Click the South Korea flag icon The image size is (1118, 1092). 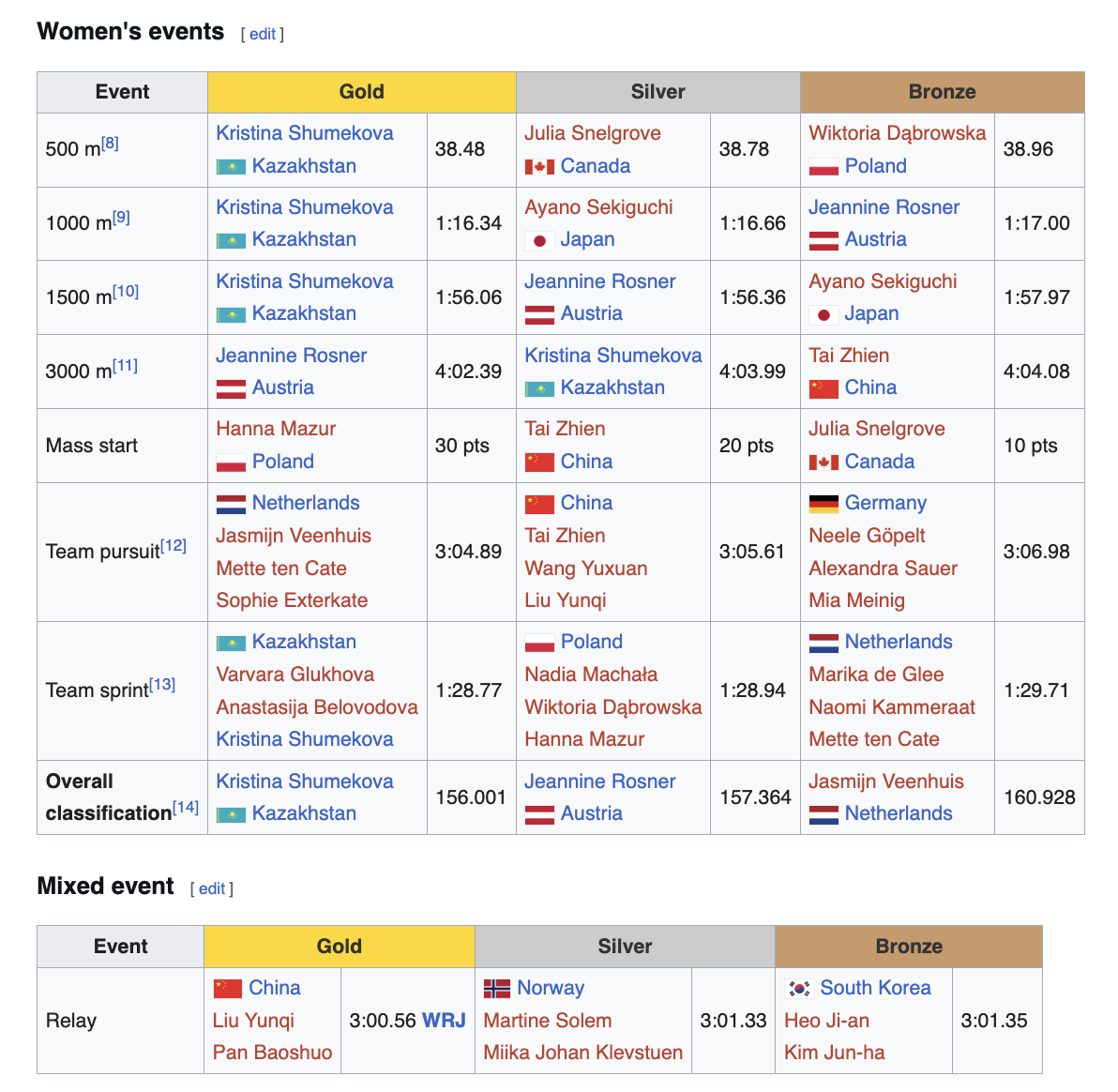(x=798, y=989)
